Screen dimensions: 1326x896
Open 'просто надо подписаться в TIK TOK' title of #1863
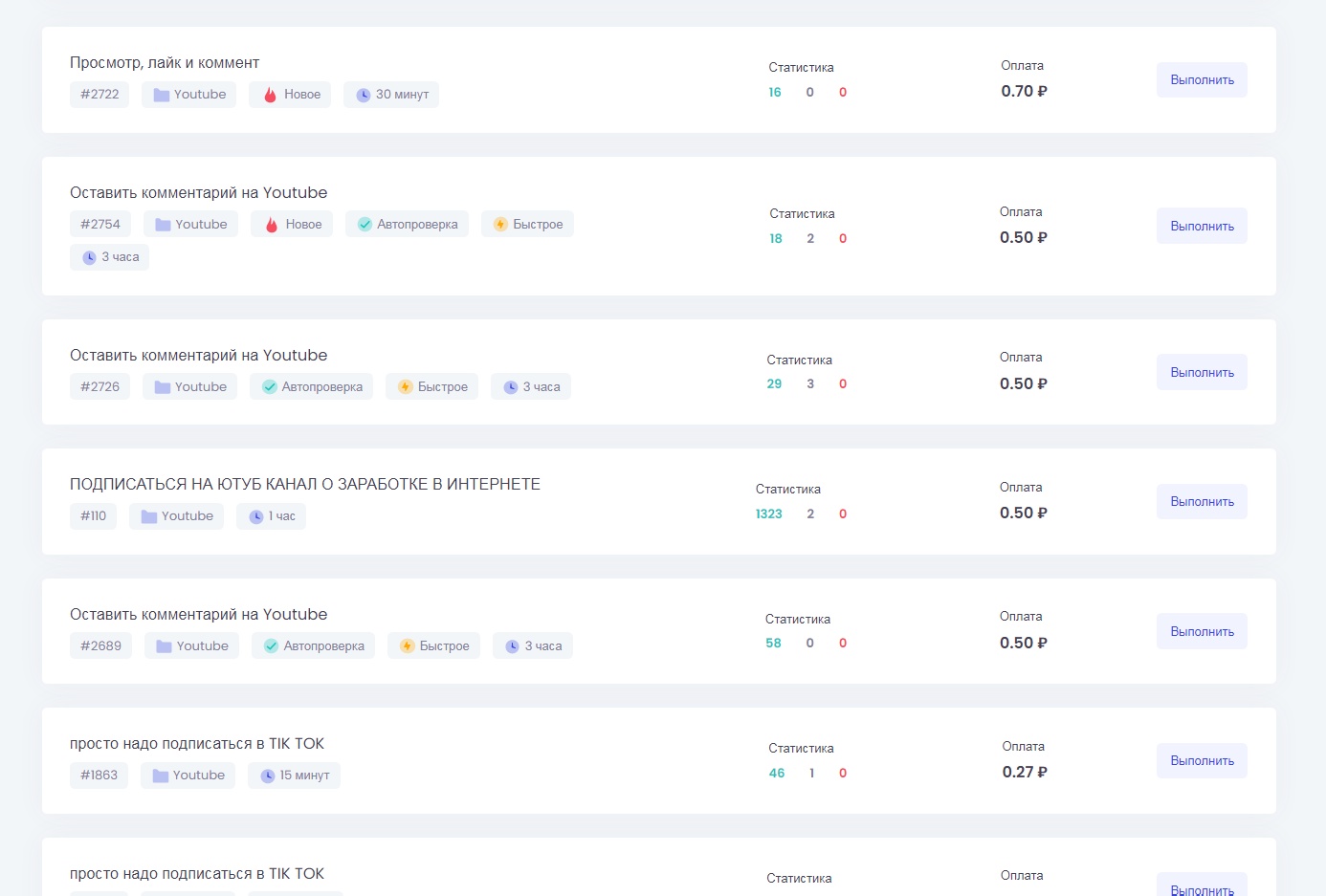[197, 744]
